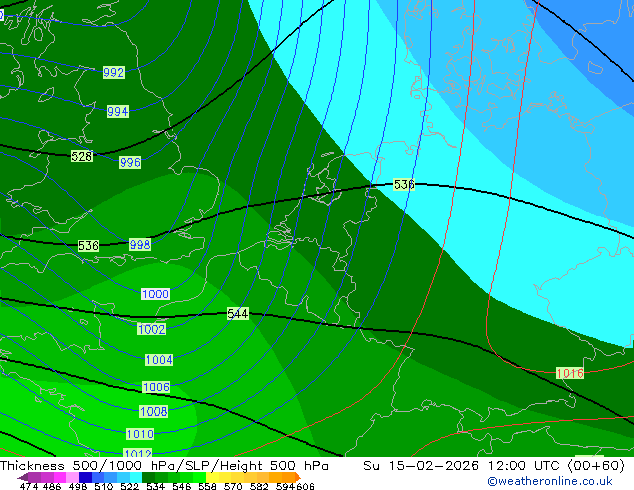
Task: Click the yellow legend swatch right of 558
Action: point(213,477)
